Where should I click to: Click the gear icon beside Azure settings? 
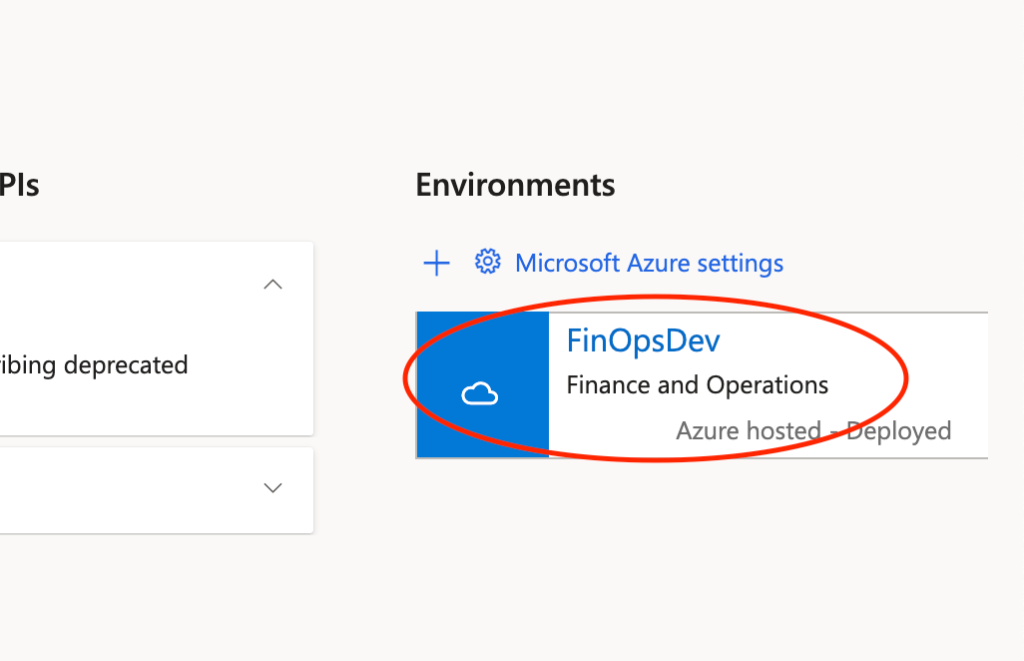pyautogui.click(x=487, y=262)
